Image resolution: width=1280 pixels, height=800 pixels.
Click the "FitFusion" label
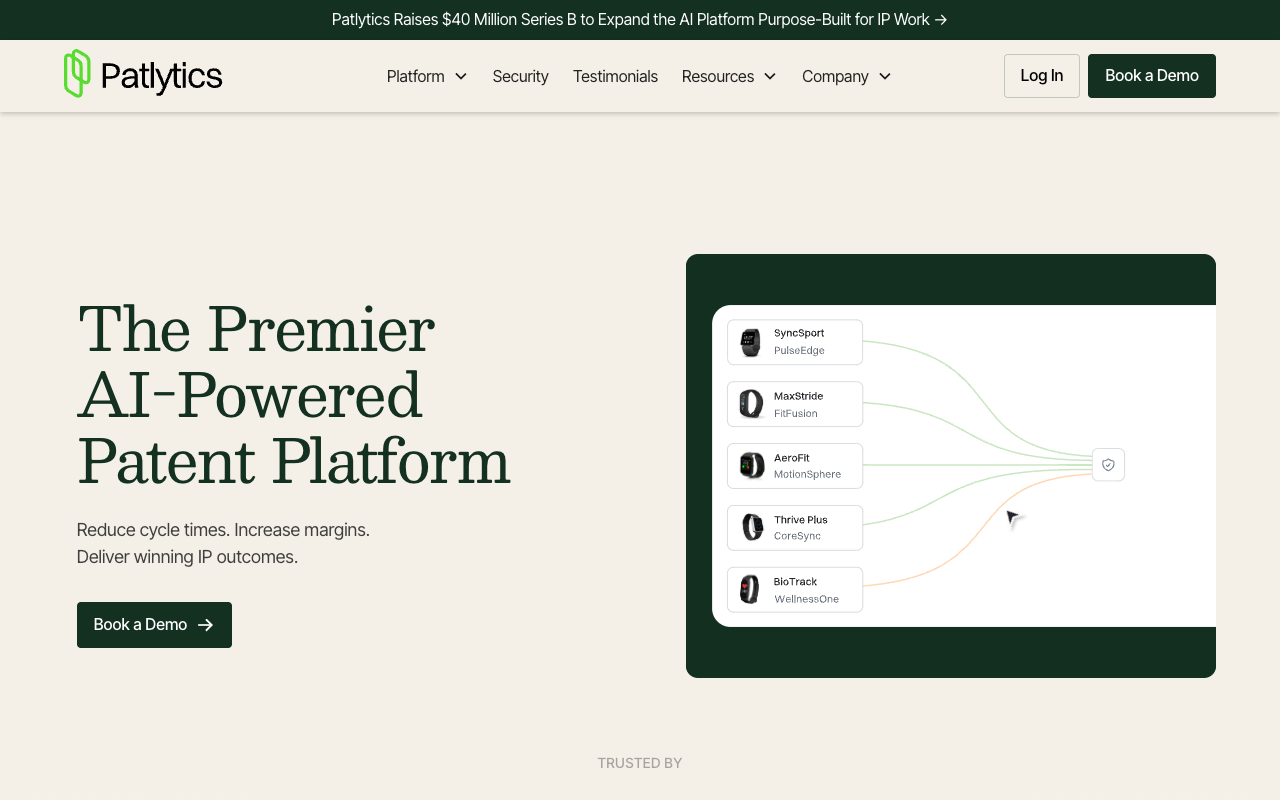coord(796,413)
